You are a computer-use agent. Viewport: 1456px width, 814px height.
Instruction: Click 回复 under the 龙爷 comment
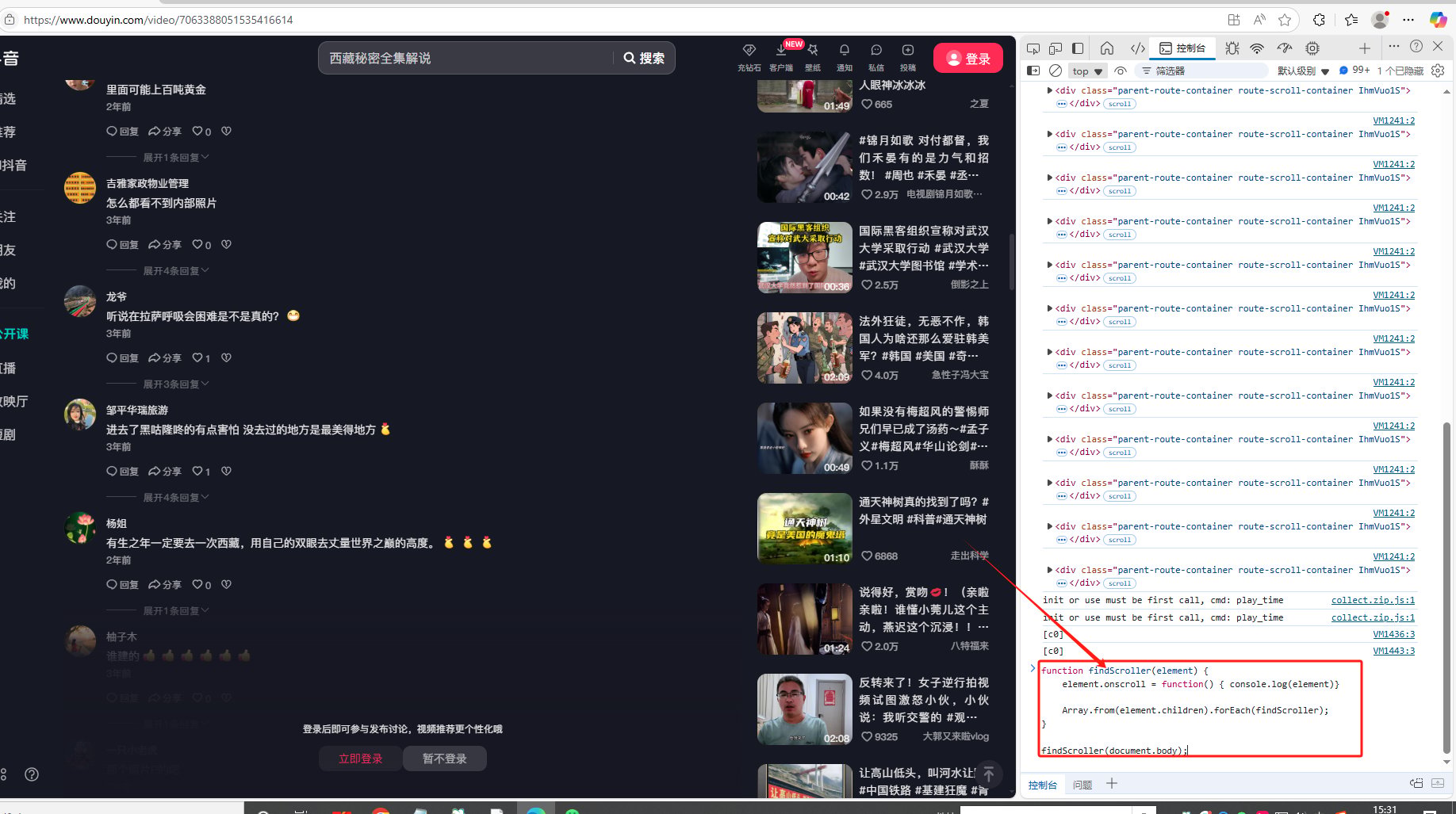click(x=123, y=358)
